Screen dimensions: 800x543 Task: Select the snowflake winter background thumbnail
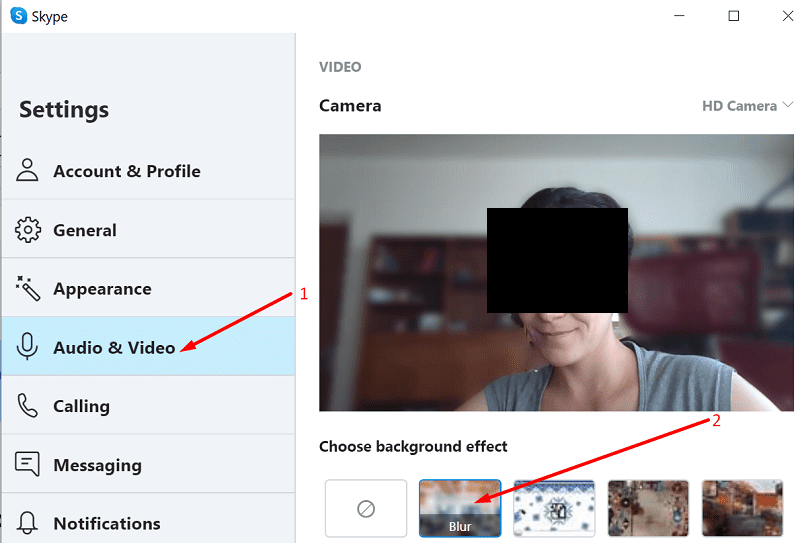554,508
